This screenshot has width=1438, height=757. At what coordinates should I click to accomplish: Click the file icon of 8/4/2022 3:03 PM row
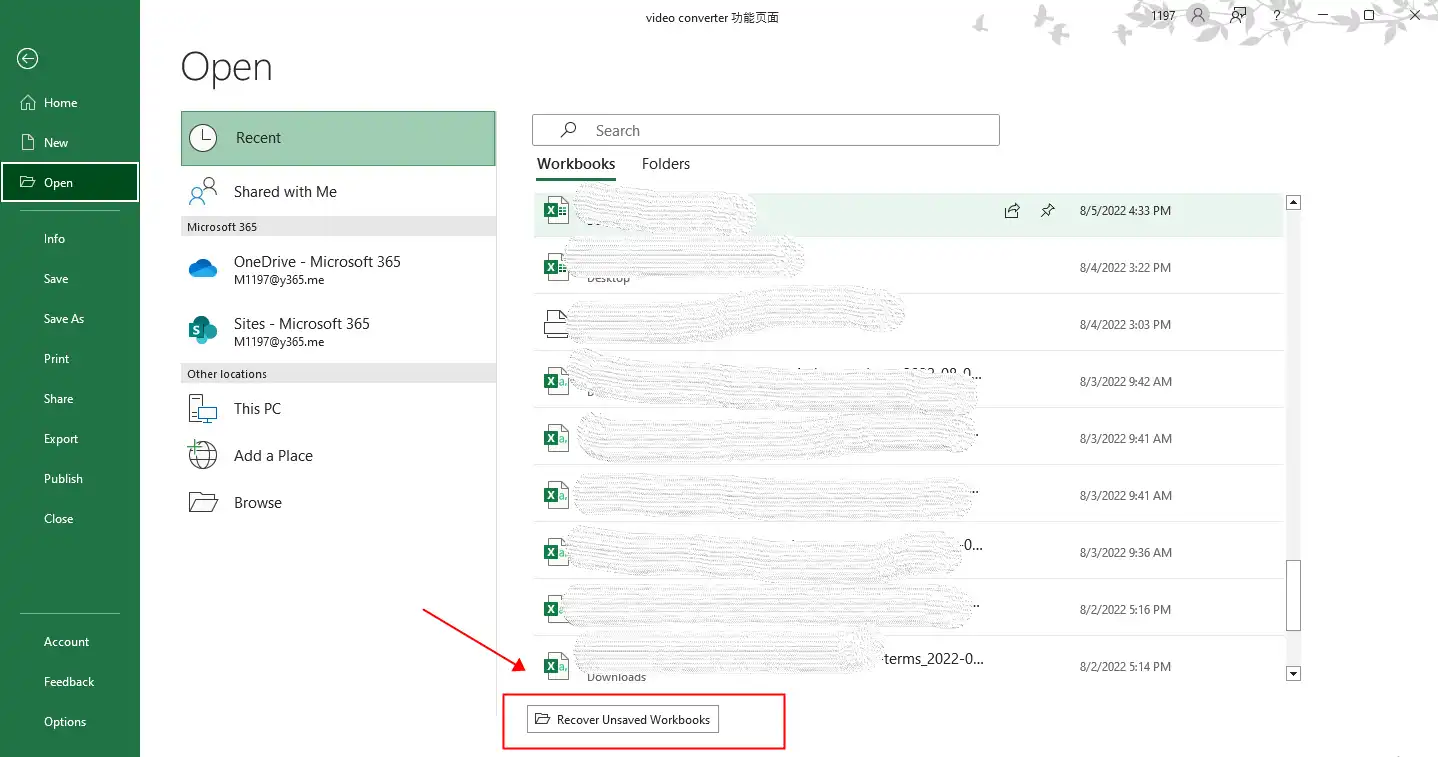click(x=555, y=323)
